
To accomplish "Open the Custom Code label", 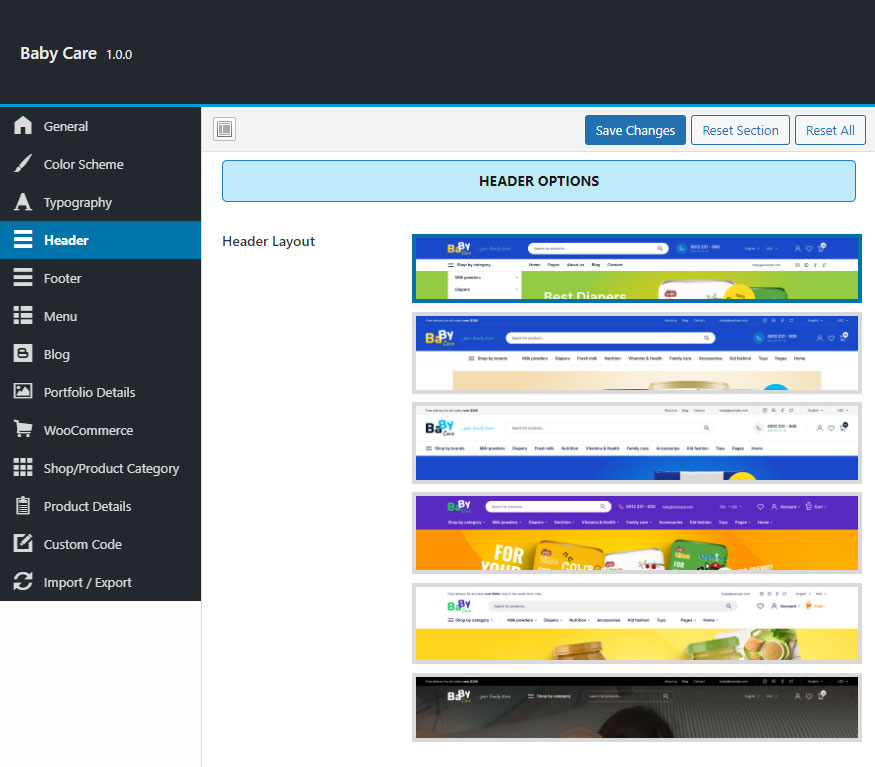I will point(83,544).
